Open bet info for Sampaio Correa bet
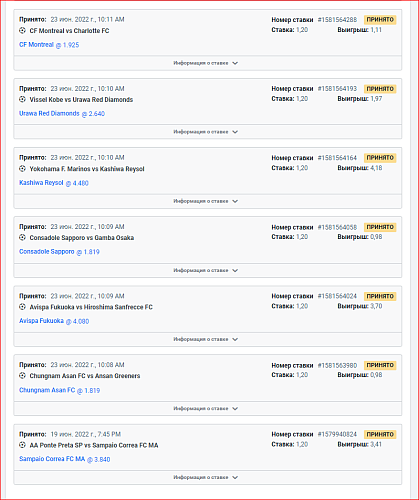This screenshot has width=419, height=500. click(207, 477)
